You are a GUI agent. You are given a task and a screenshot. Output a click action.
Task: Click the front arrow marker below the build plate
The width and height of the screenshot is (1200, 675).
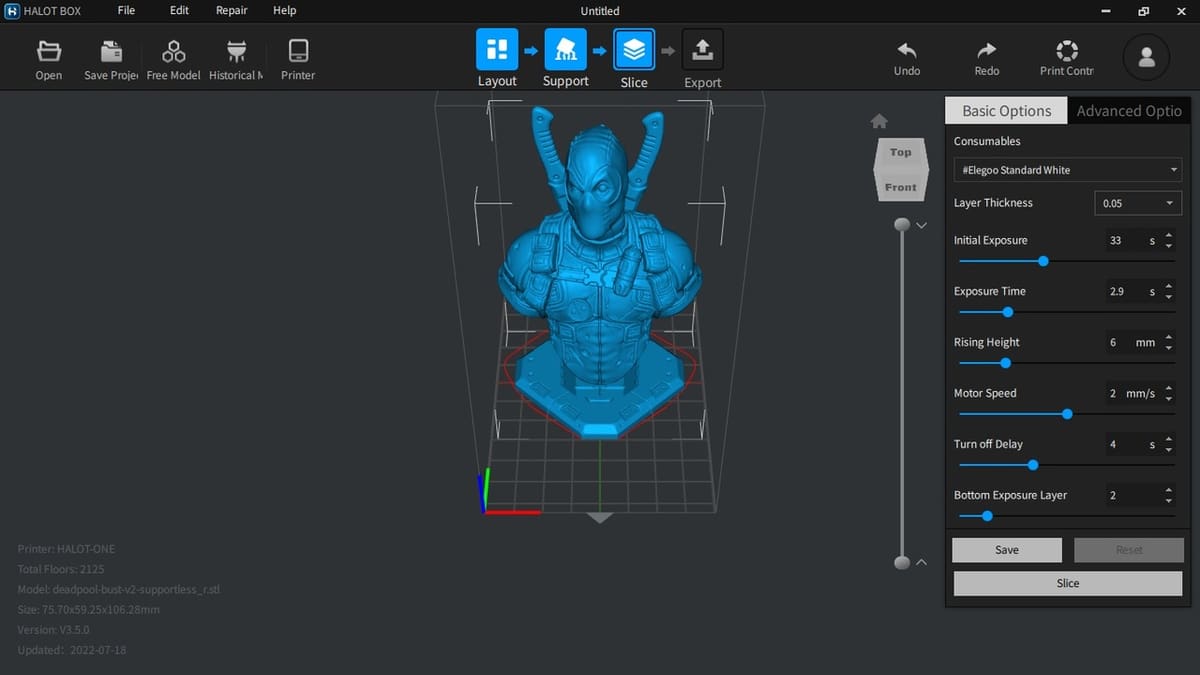tap(600, 518)
